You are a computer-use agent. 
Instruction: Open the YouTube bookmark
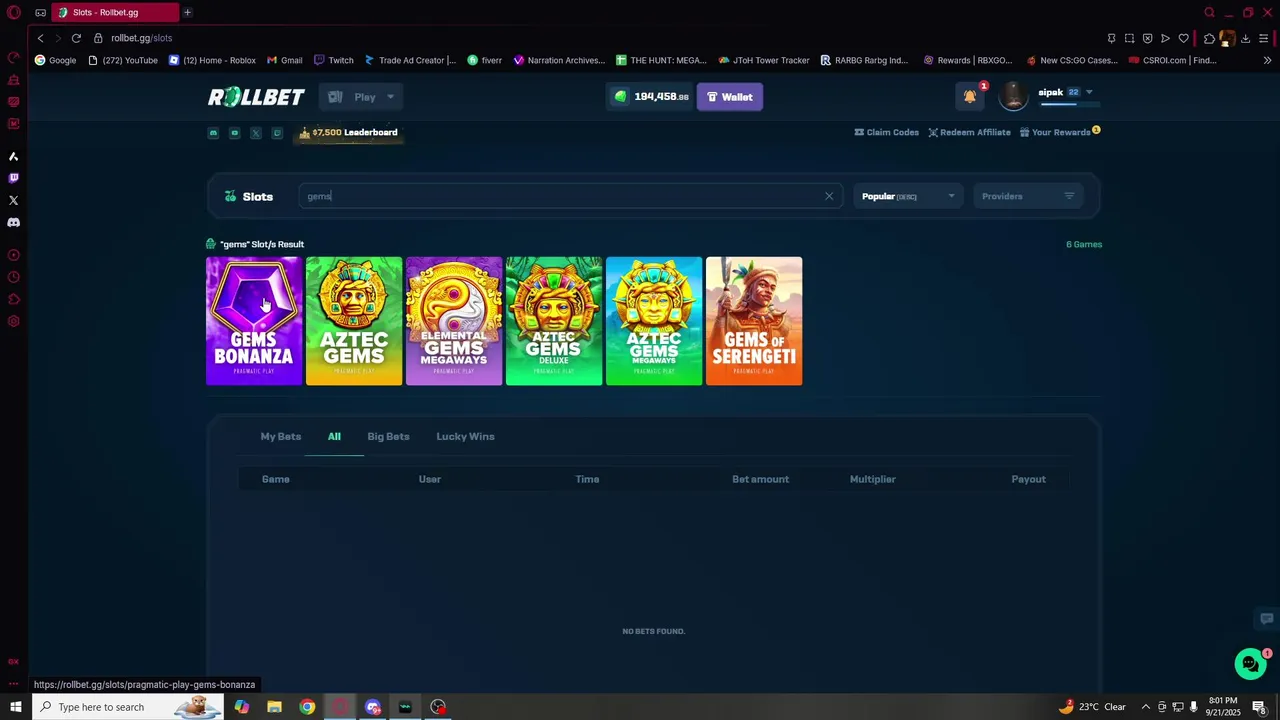(123, 60)
